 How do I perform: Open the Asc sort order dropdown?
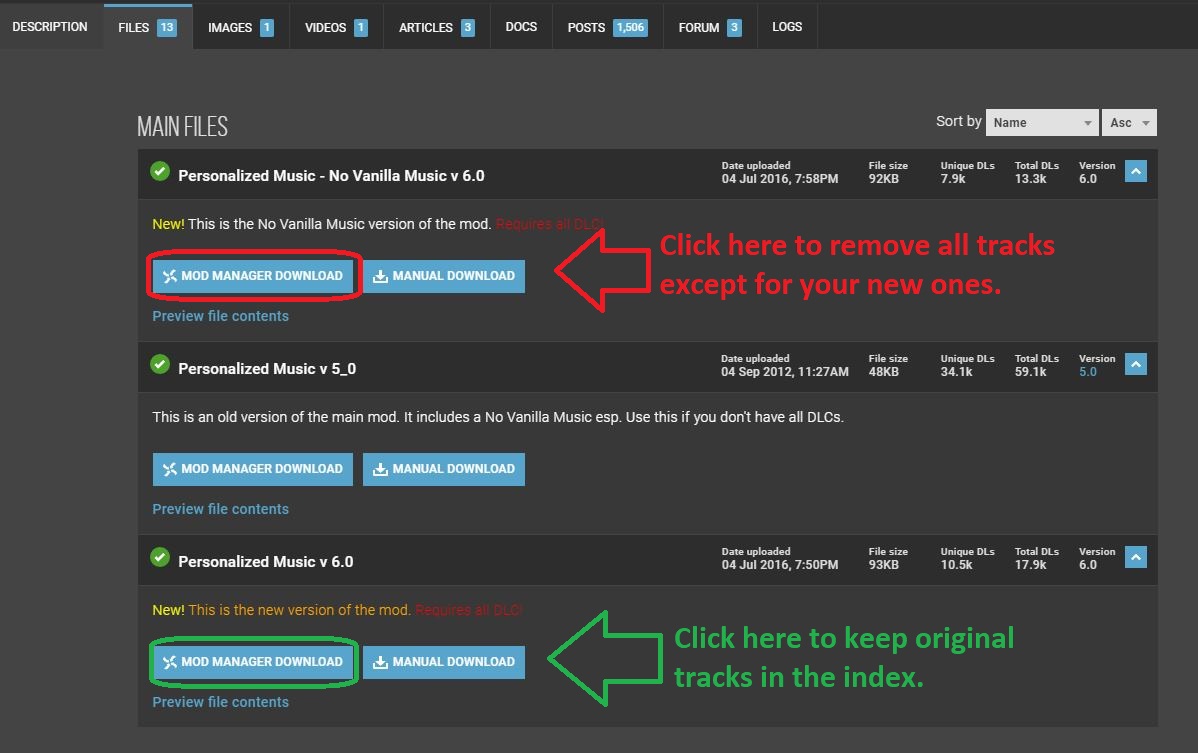(1130, 123)
